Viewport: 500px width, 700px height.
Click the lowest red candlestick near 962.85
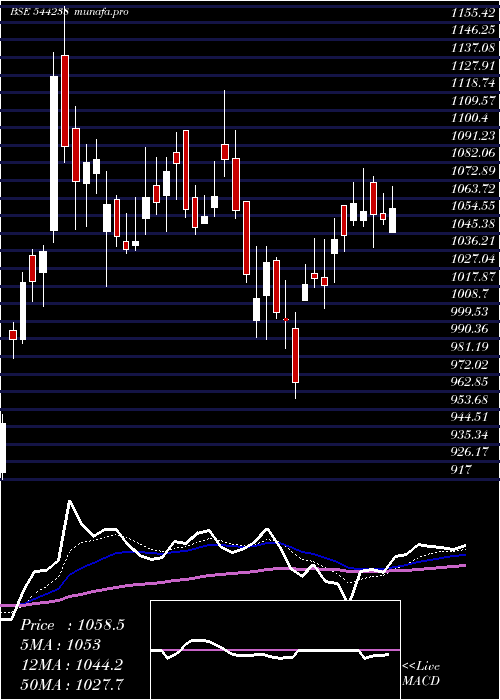pyautogui.click(x=296, y=355)
